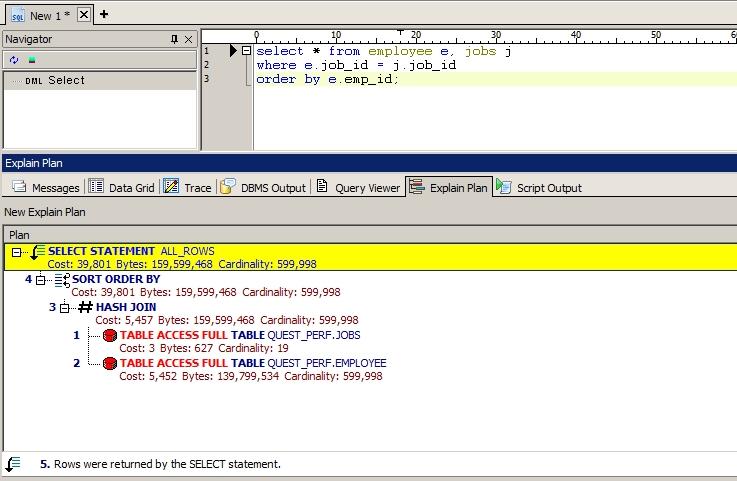
Task: Click the red EMPLOYEE table access icon
Action: pyautogui.click(x=109, y=363)
